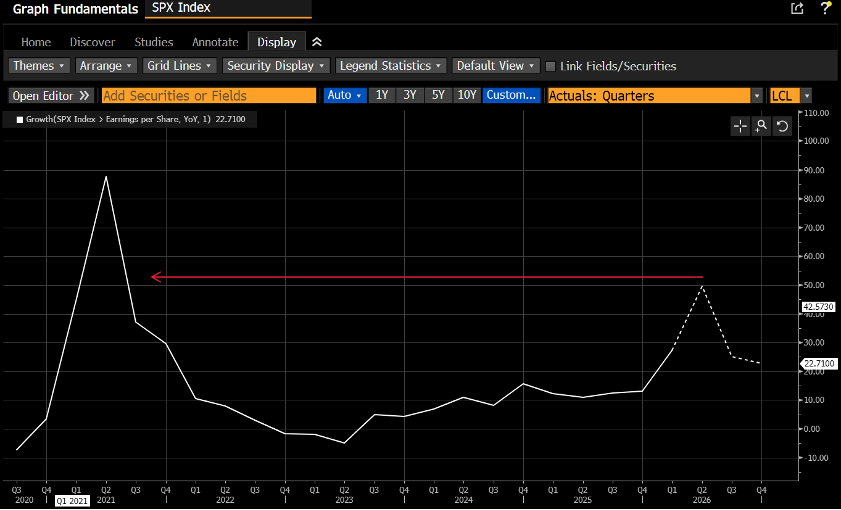Click the 2026 year label on x-axis
The image size is (841, 510).
[x=702, y=500]
